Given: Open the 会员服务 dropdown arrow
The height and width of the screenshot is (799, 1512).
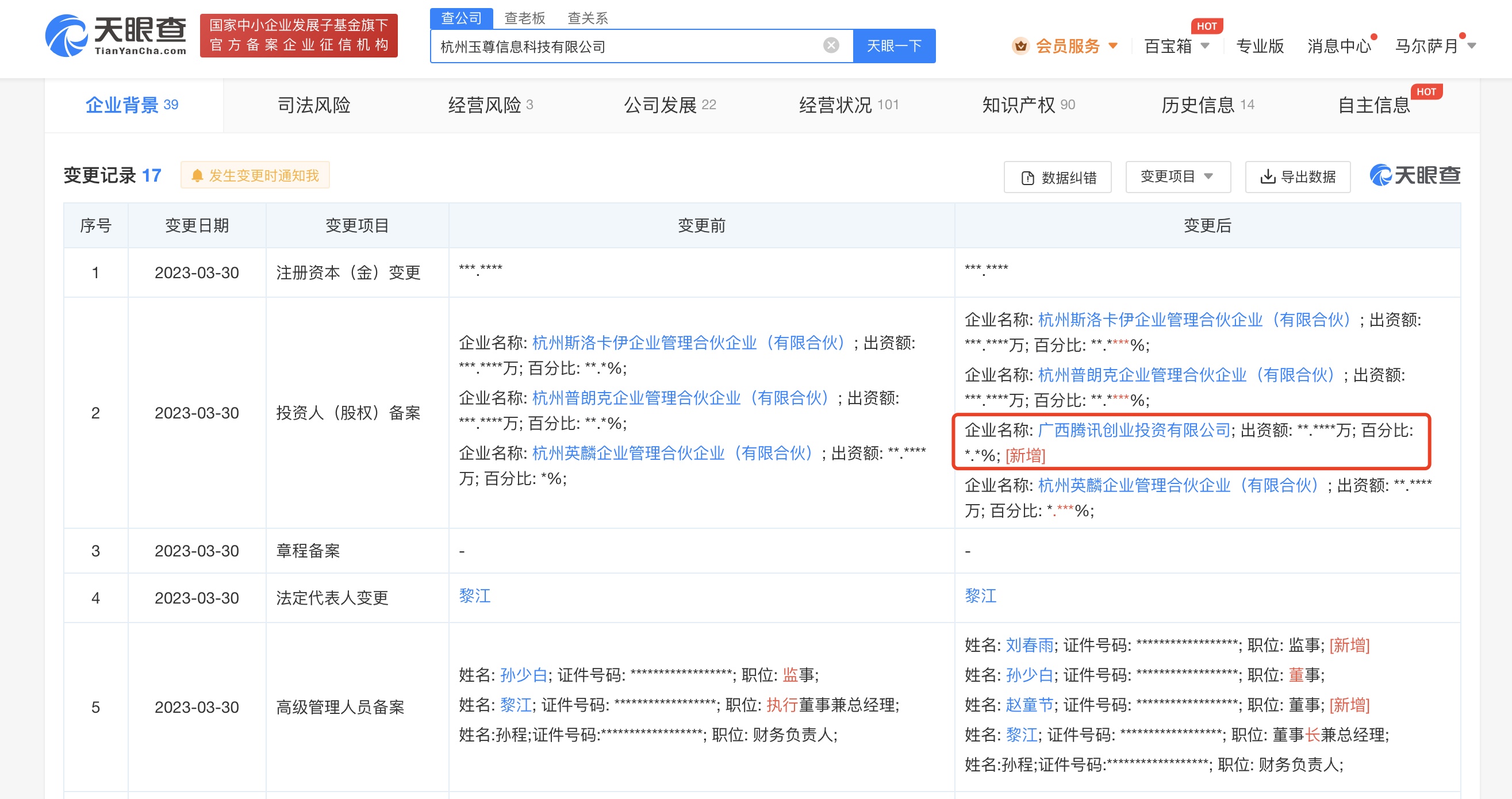Looking at the screenshot, I should [x=1113, y=46].
